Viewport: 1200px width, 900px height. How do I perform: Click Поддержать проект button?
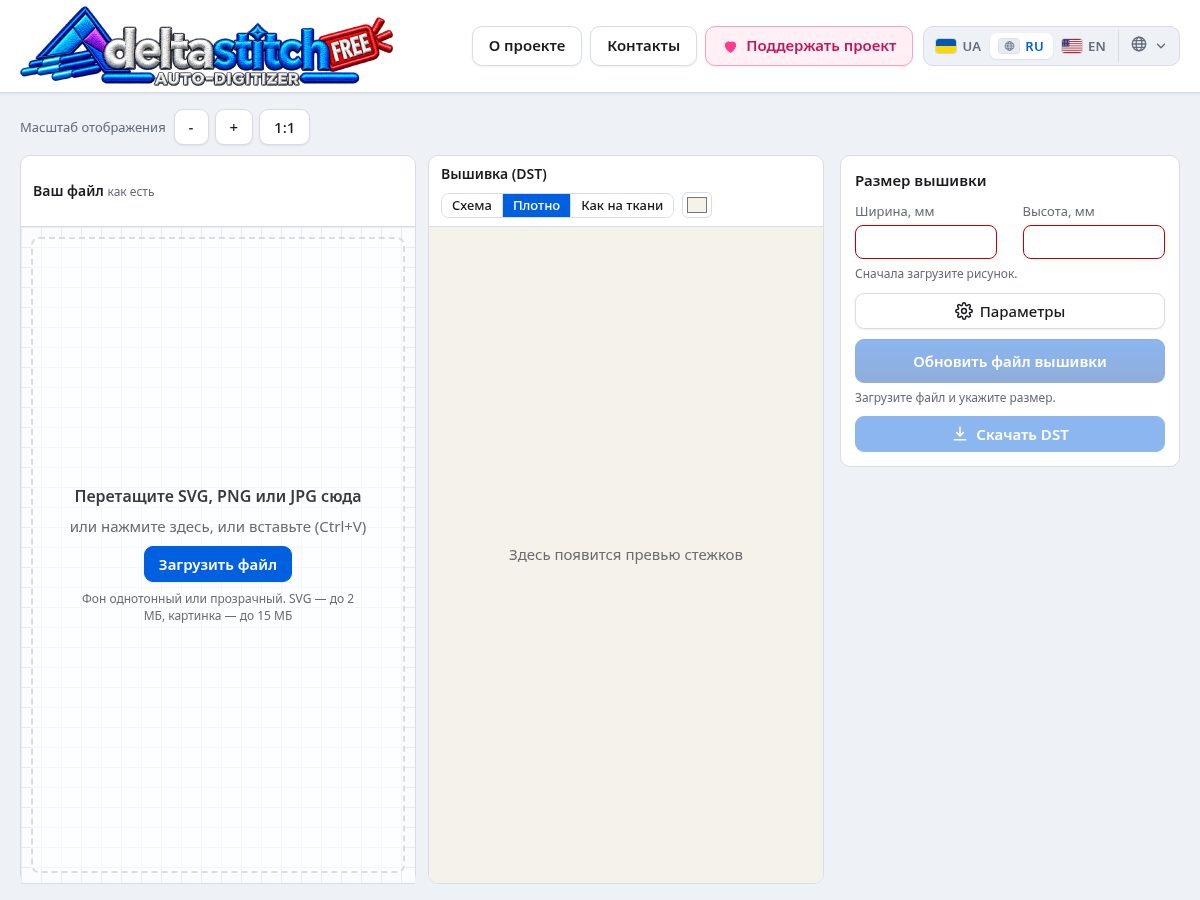809,46
